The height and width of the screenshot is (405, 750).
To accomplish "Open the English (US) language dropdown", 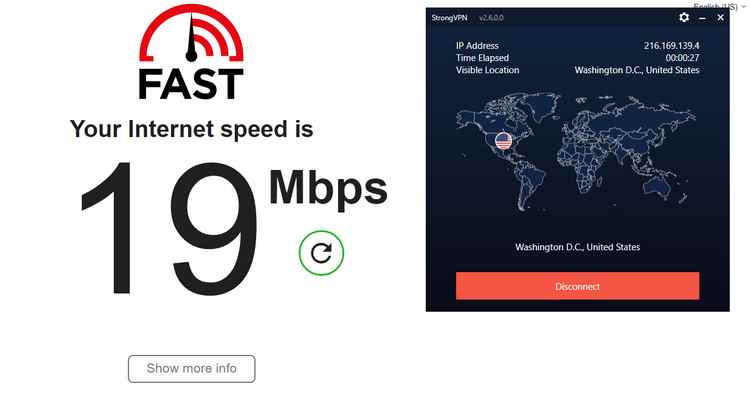I will pos(719,6).
